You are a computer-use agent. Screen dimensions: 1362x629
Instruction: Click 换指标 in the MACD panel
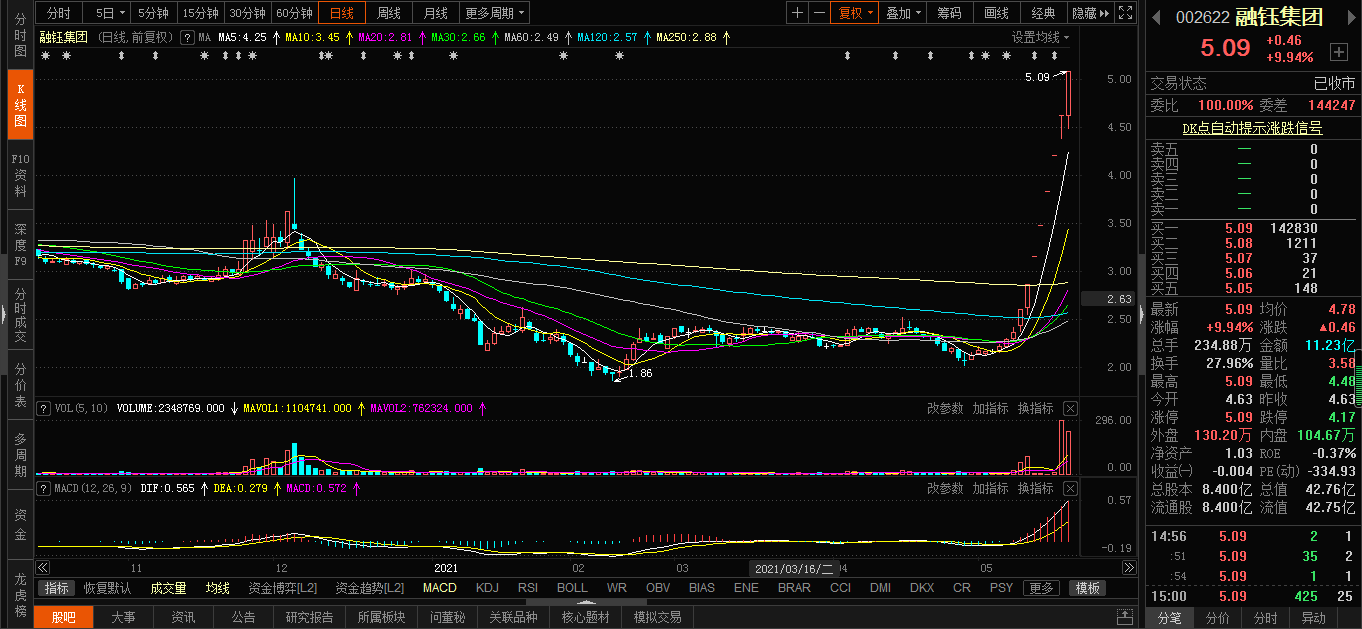pos(1035,488)
